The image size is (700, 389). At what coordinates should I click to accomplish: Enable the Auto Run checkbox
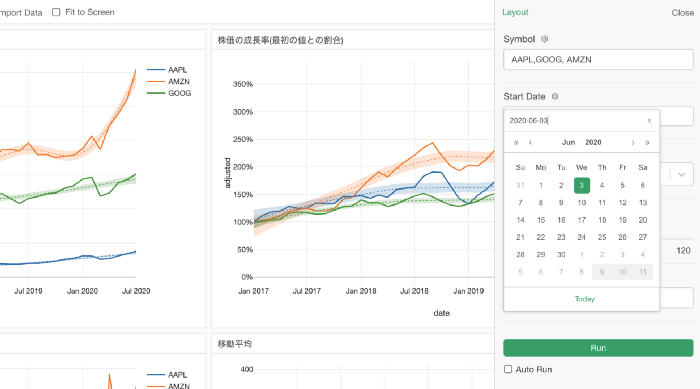point(508,369)
